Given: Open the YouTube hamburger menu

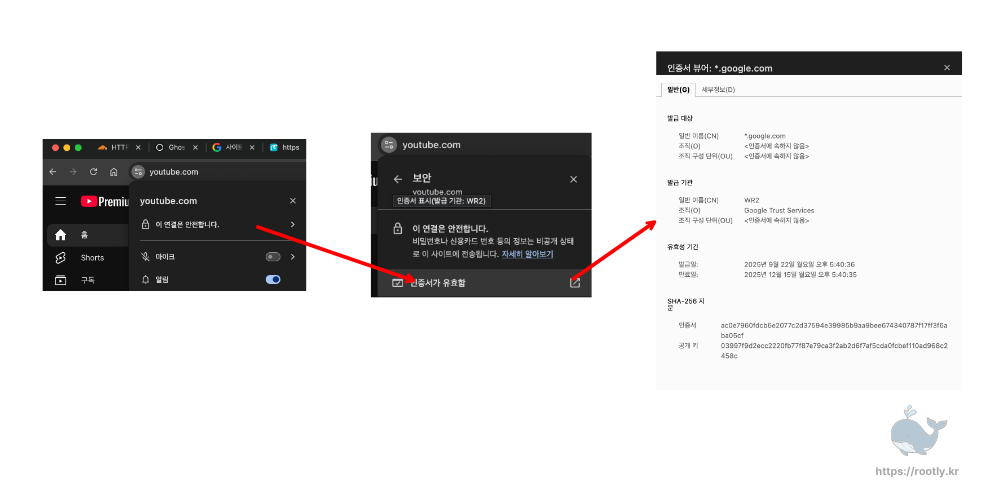Looking at the screenshot, I should [61, 202].
